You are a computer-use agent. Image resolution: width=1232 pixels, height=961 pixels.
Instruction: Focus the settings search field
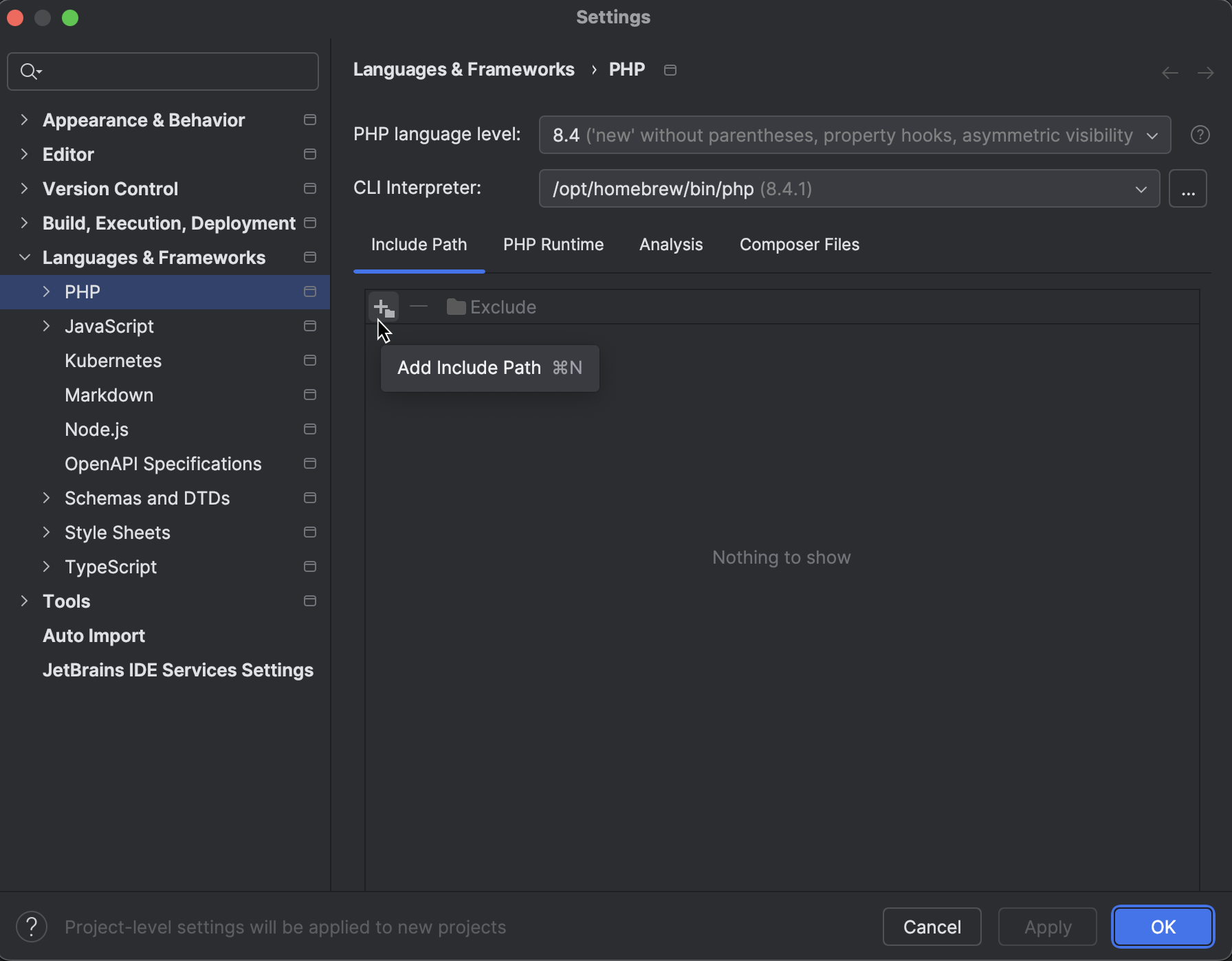(x=172, y=71)
